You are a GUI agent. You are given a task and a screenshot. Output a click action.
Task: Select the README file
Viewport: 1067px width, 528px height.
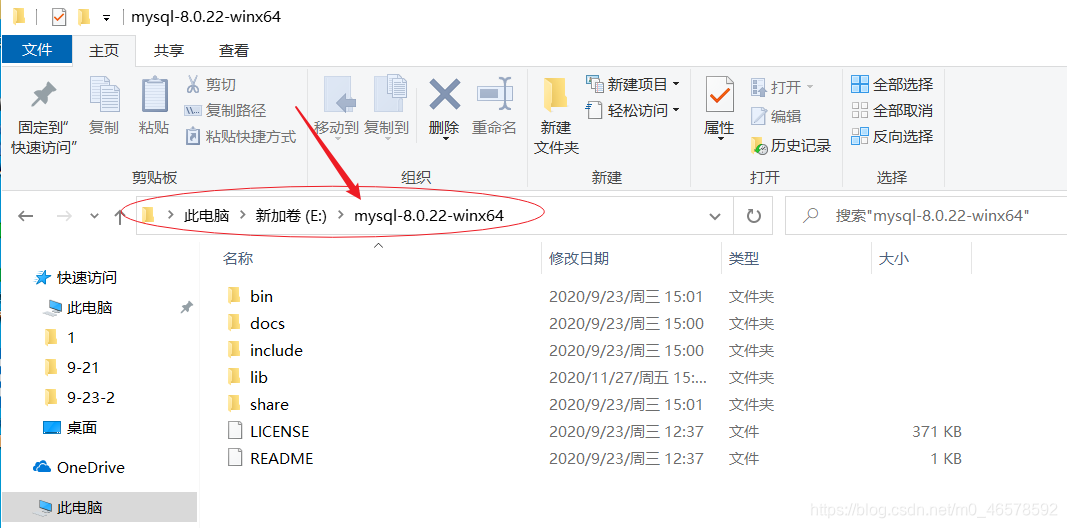pyautogui.click(x=282, y=459)
